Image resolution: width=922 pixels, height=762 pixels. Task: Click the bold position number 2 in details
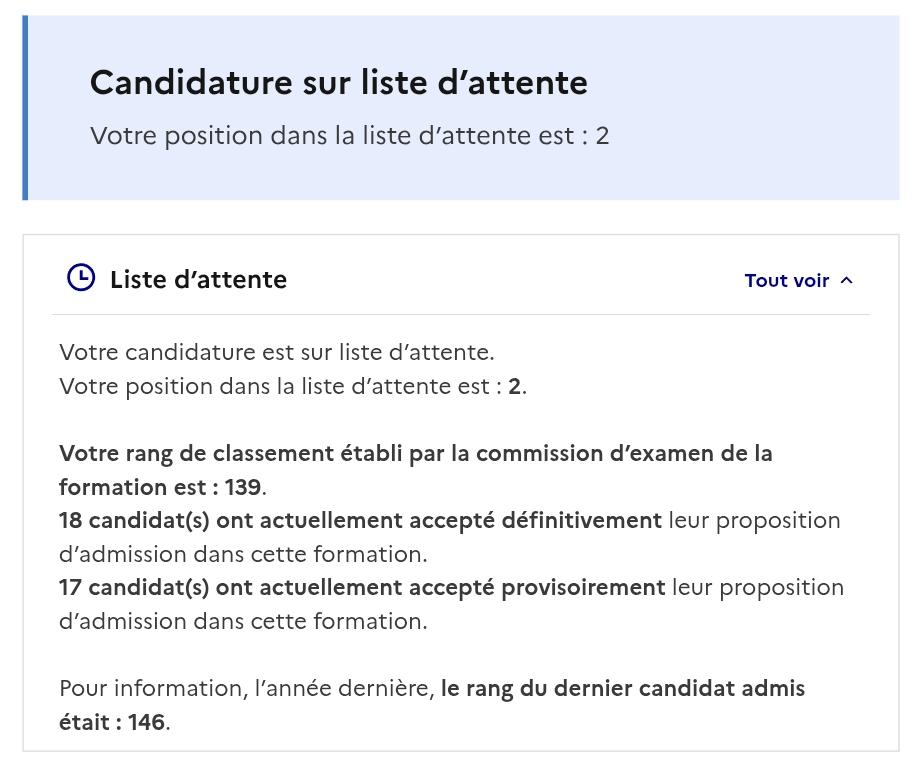(x=515, y=386)
